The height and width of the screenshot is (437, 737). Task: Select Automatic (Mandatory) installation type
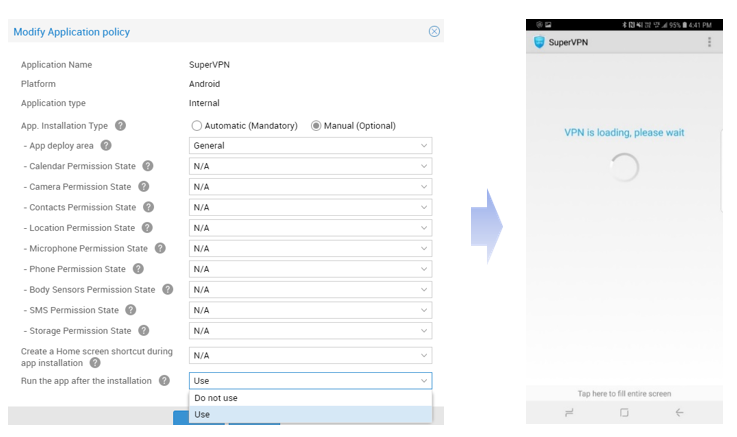(196, 125)
